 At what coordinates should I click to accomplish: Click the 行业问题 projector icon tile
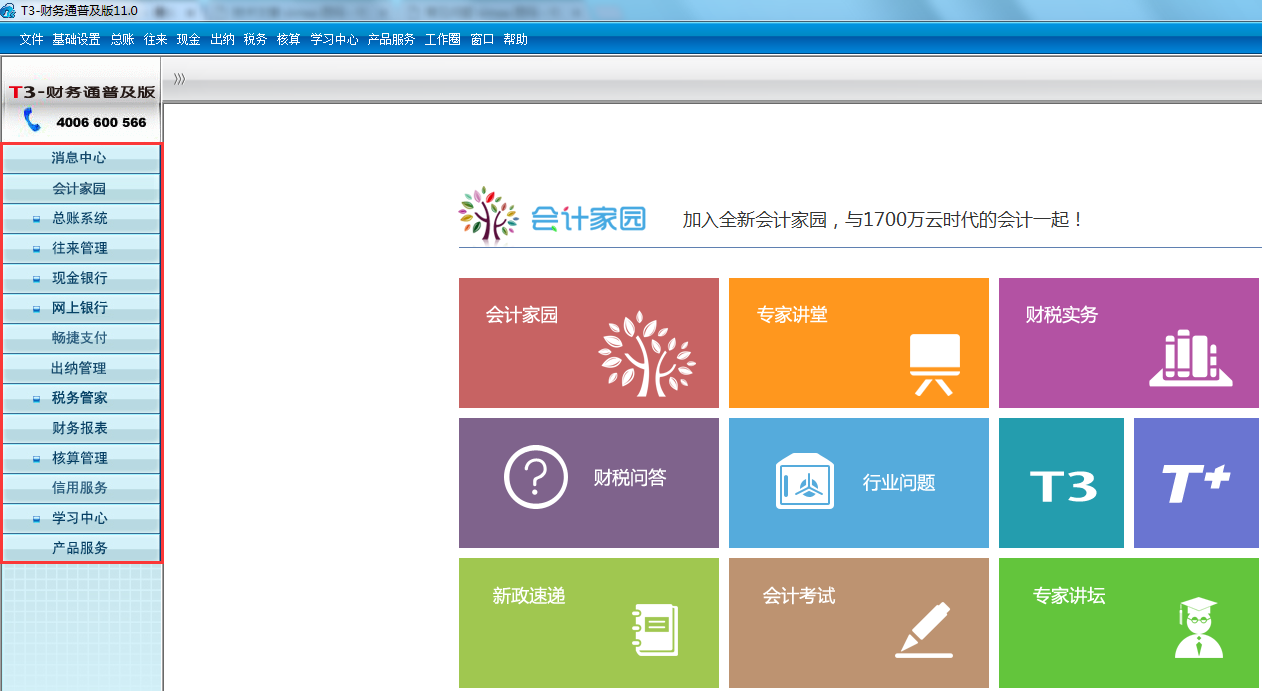858,483
